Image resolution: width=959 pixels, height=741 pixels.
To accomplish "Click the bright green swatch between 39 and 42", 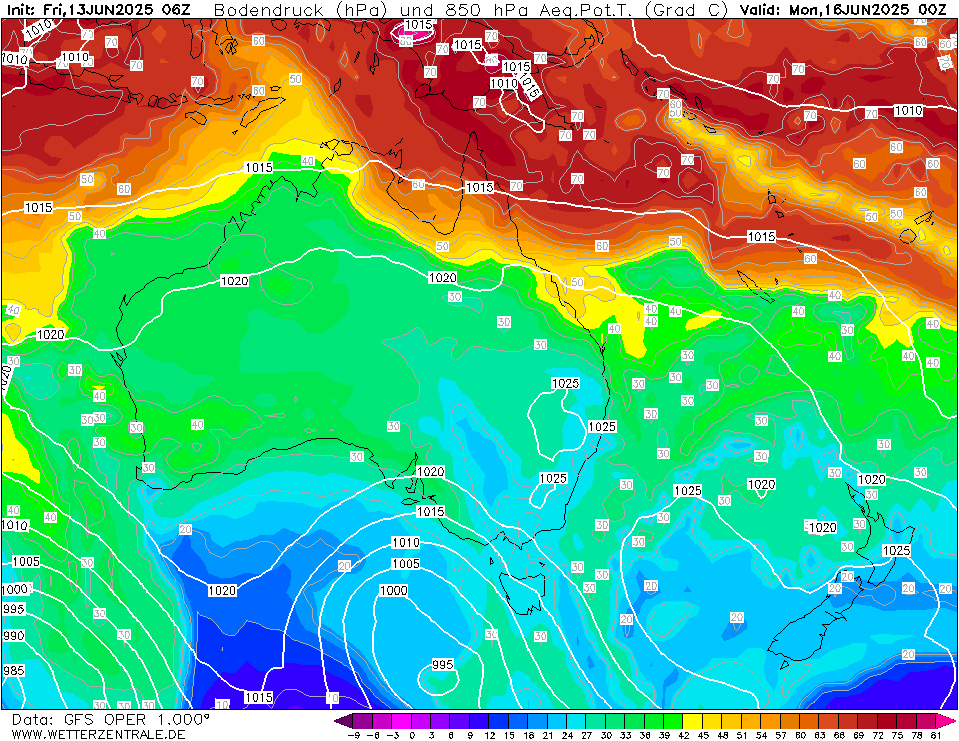I will tap(674, 721).
